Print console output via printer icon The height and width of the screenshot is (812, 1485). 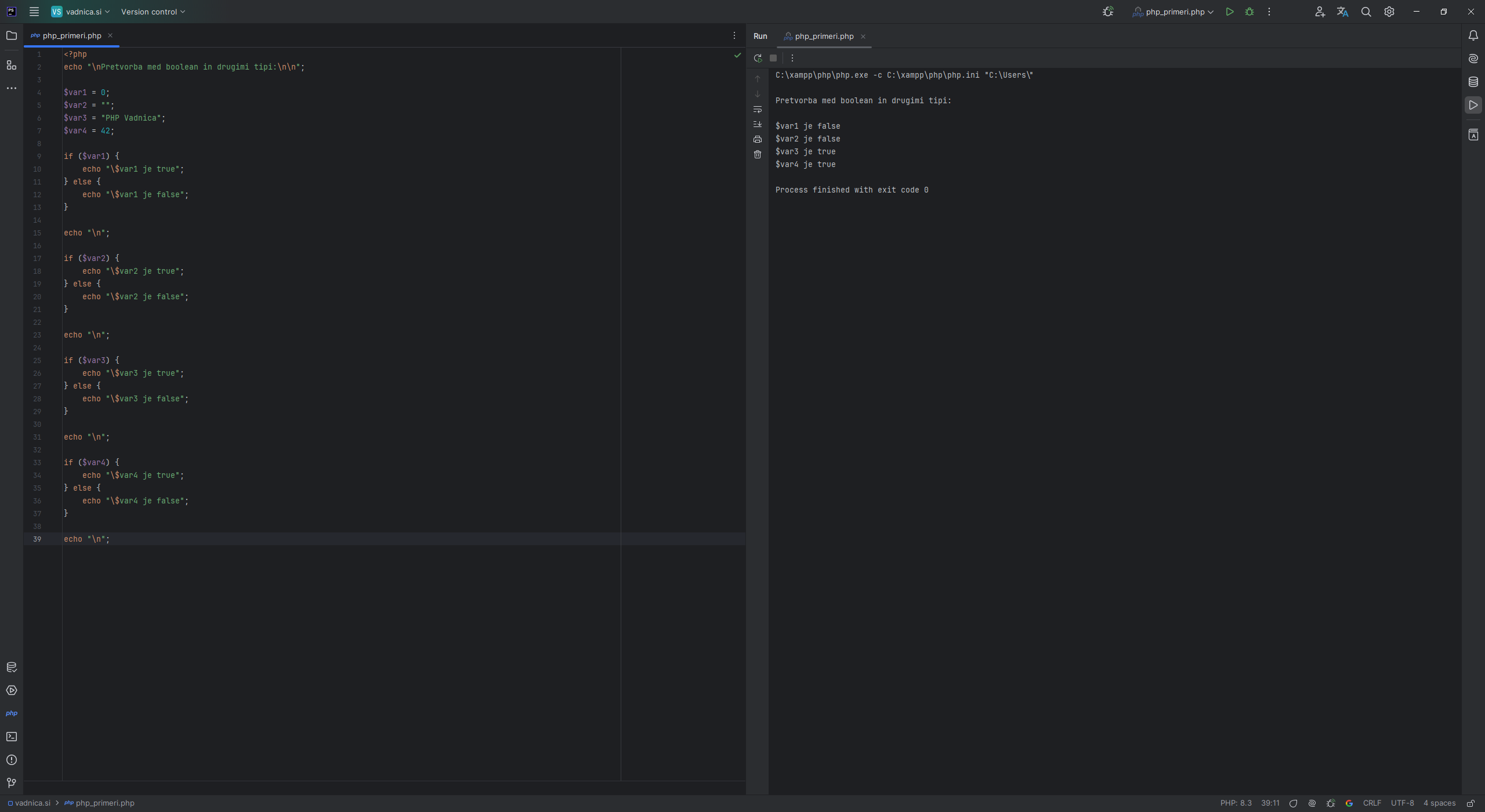click(x=758, y=140)
